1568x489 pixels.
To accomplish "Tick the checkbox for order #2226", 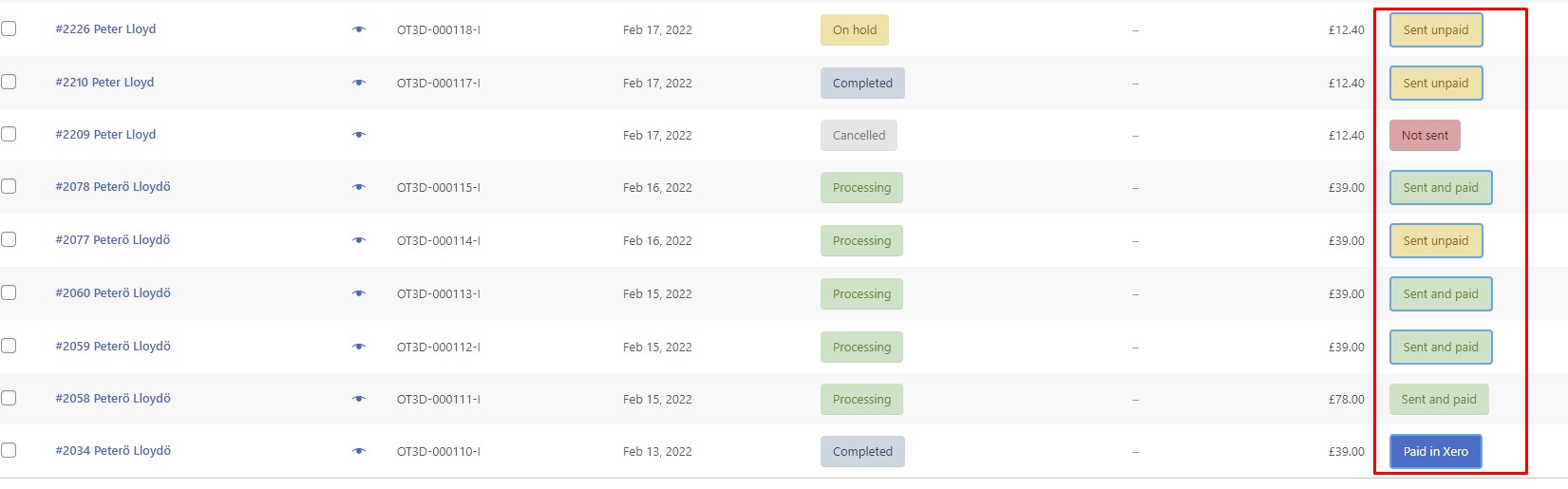I will [9, 28].
